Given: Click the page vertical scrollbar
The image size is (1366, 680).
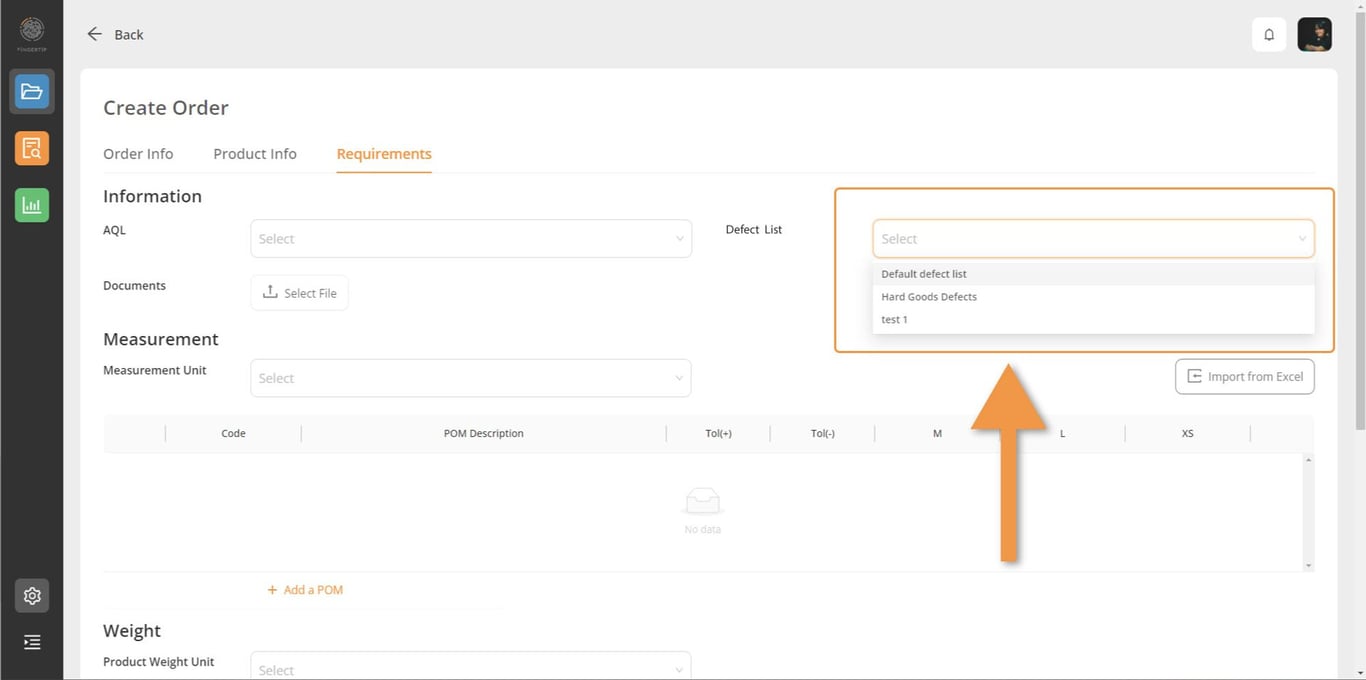Looking at the screenshot, I should [1360, 220].
